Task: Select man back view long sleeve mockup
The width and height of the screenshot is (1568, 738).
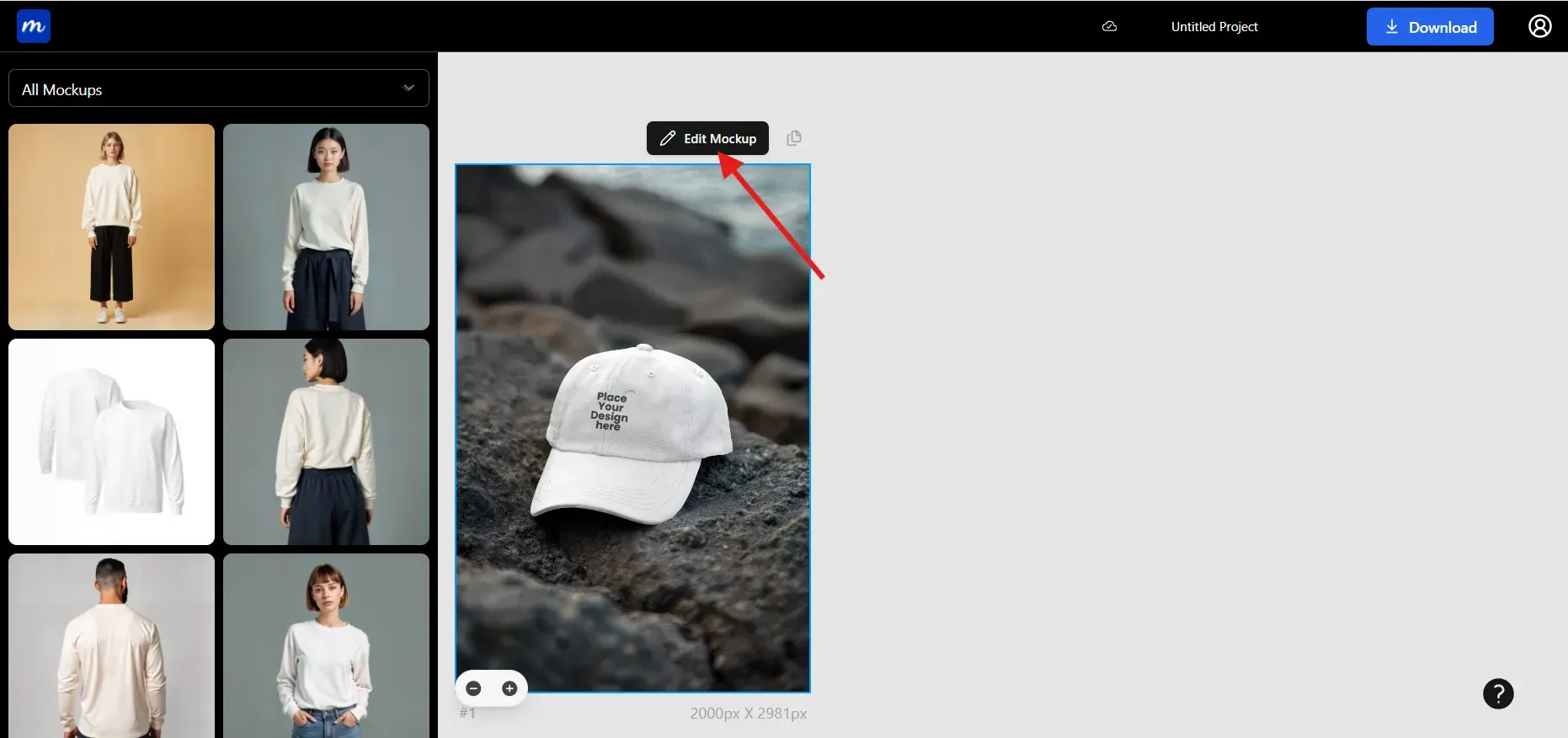Action: click(111, 645)
